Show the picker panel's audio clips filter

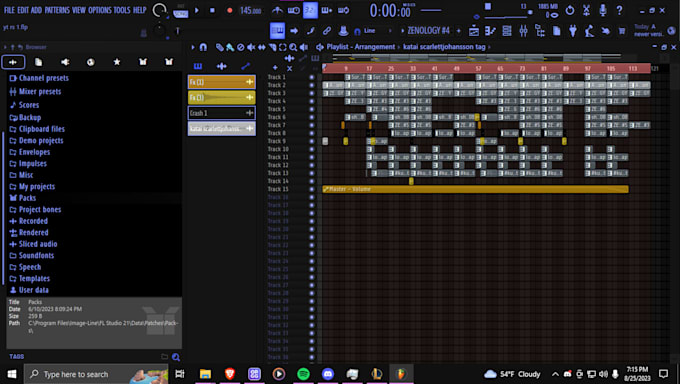point(222,66)
